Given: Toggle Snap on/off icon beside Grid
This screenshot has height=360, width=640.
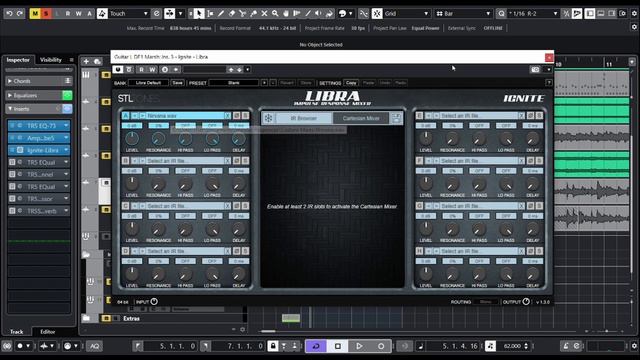Looking at the screenshot, I should pos(377,13).
